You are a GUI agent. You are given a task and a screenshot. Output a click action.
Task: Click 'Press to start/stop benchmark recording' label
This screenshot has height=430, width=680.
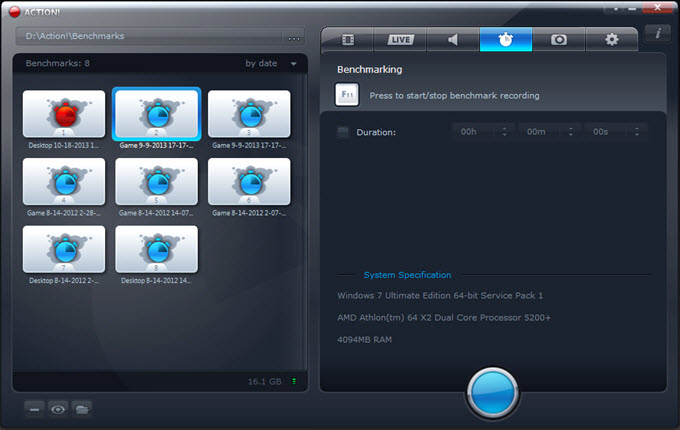pyautogui.click(x=454, y=95)
